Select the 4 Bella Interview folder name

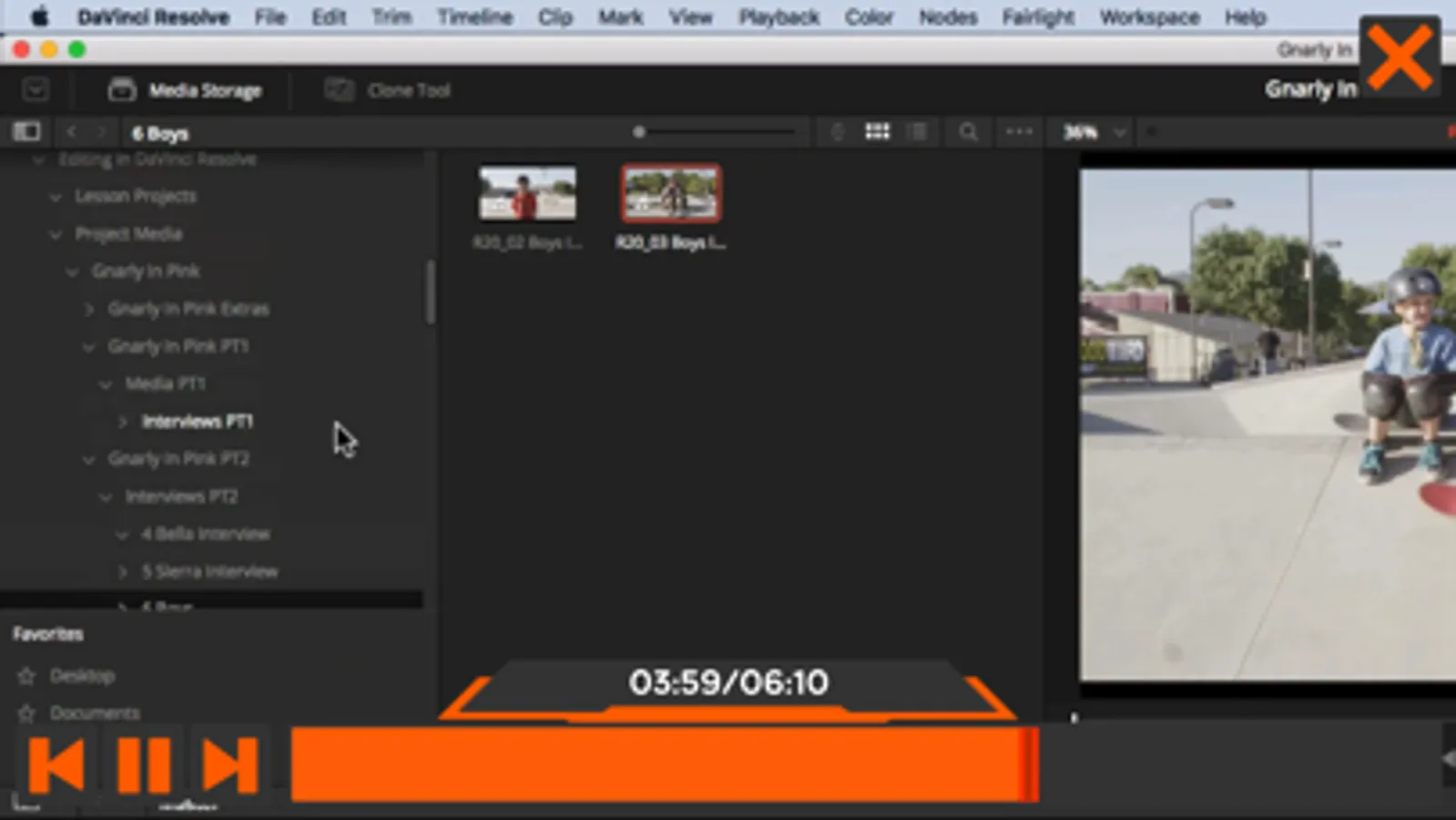[x=206, y=534]
